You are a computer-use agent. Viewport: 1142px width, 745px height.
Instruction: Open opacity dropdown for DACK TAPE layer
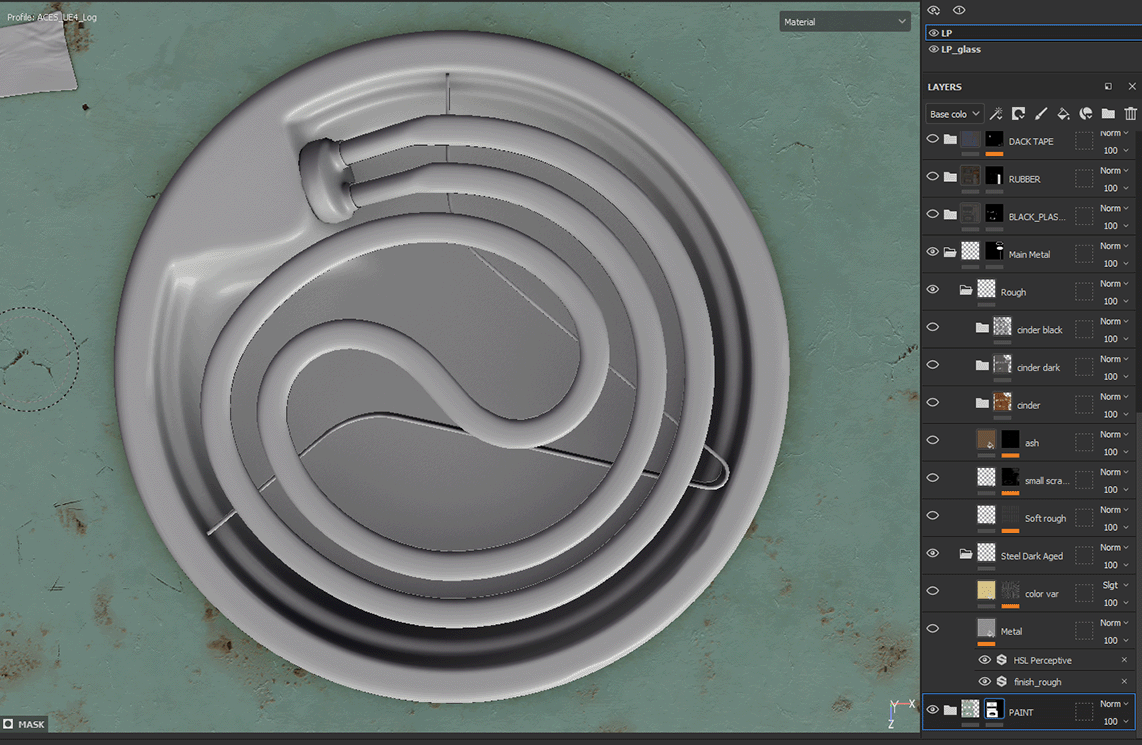(x=1116, y=151)
